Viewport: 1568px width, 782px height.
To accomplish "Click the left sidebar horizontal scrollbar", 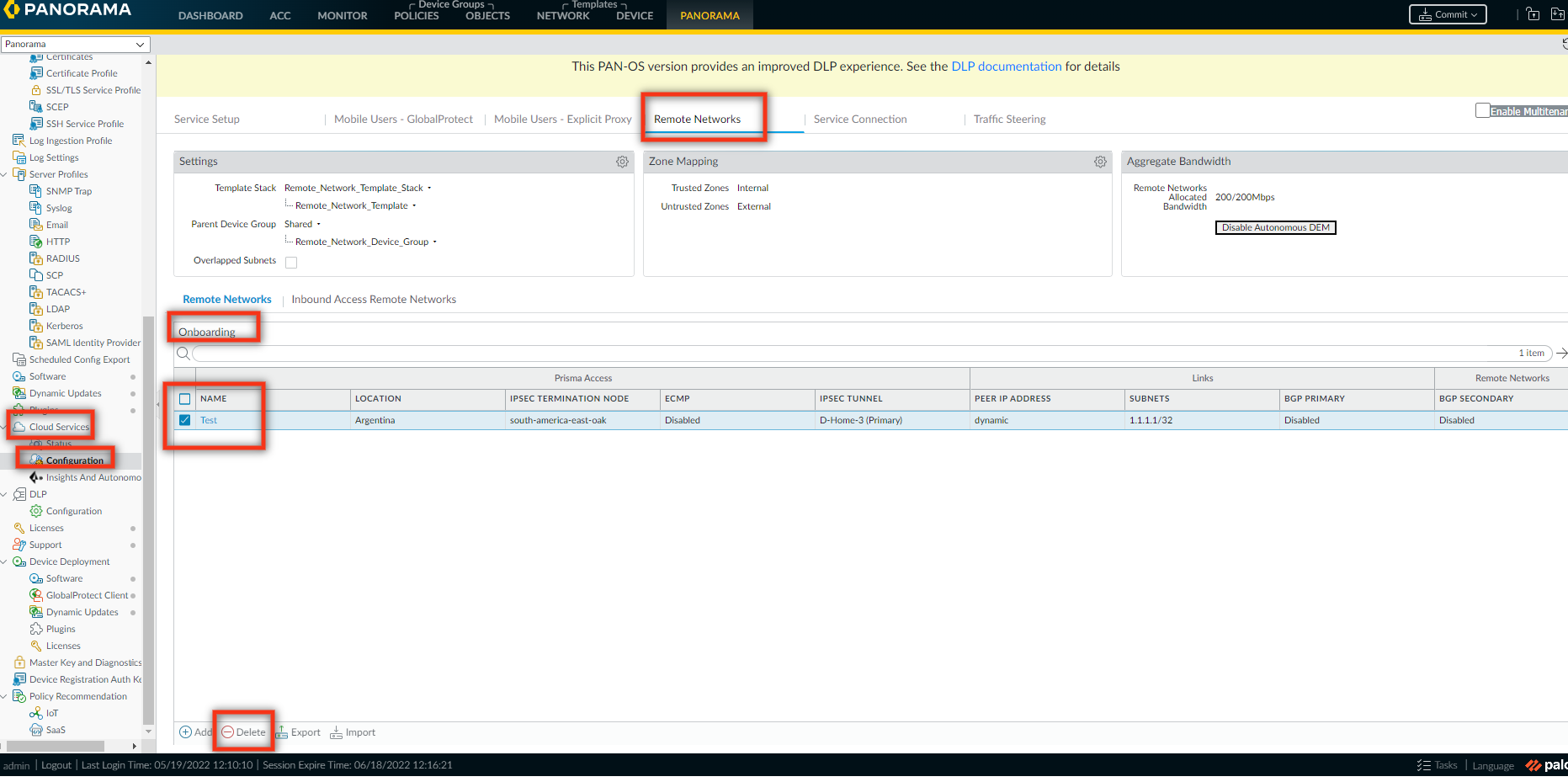I will [56, 746].
